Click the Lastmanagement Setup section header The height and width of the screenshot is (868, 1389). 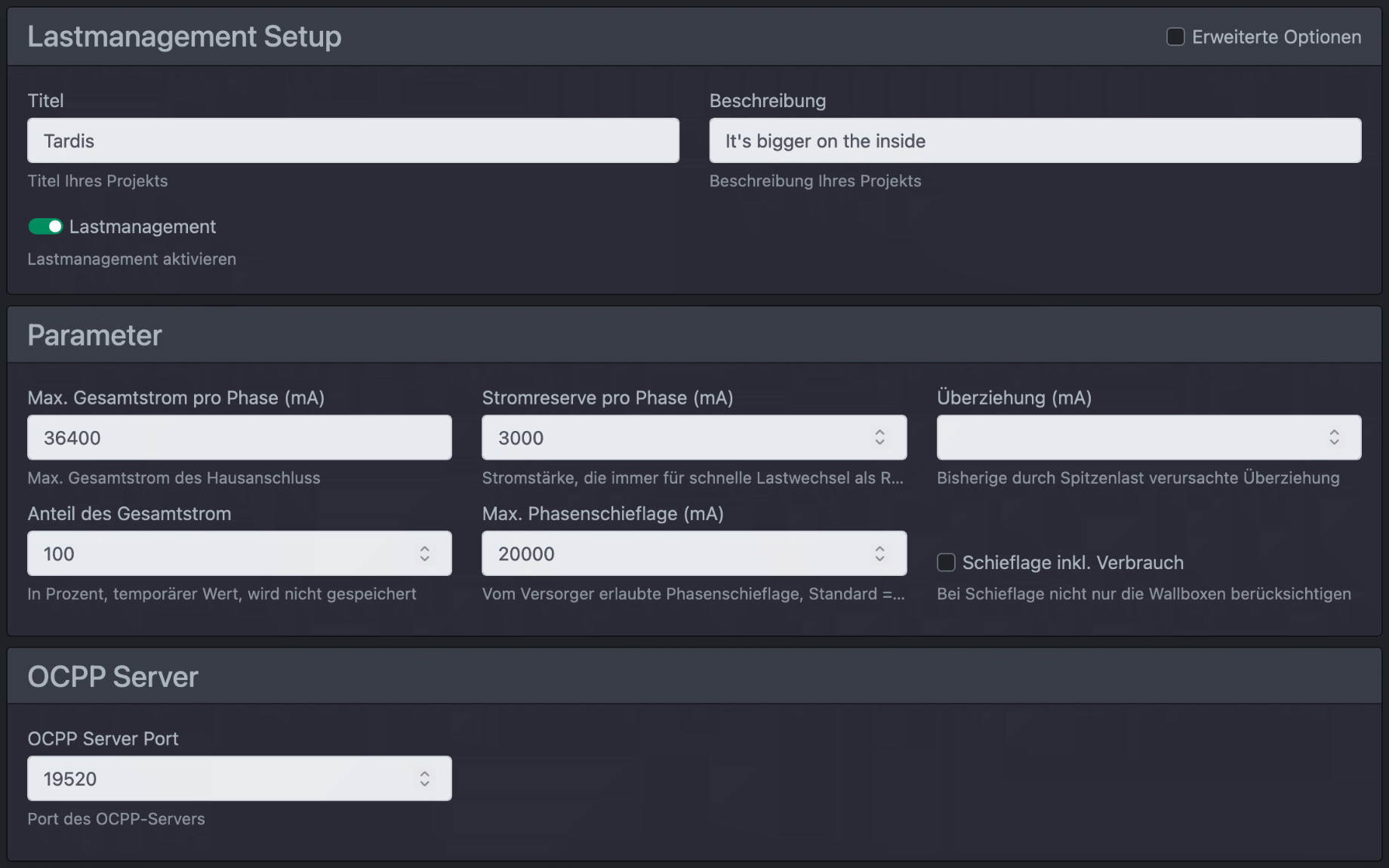click(183, 35)
